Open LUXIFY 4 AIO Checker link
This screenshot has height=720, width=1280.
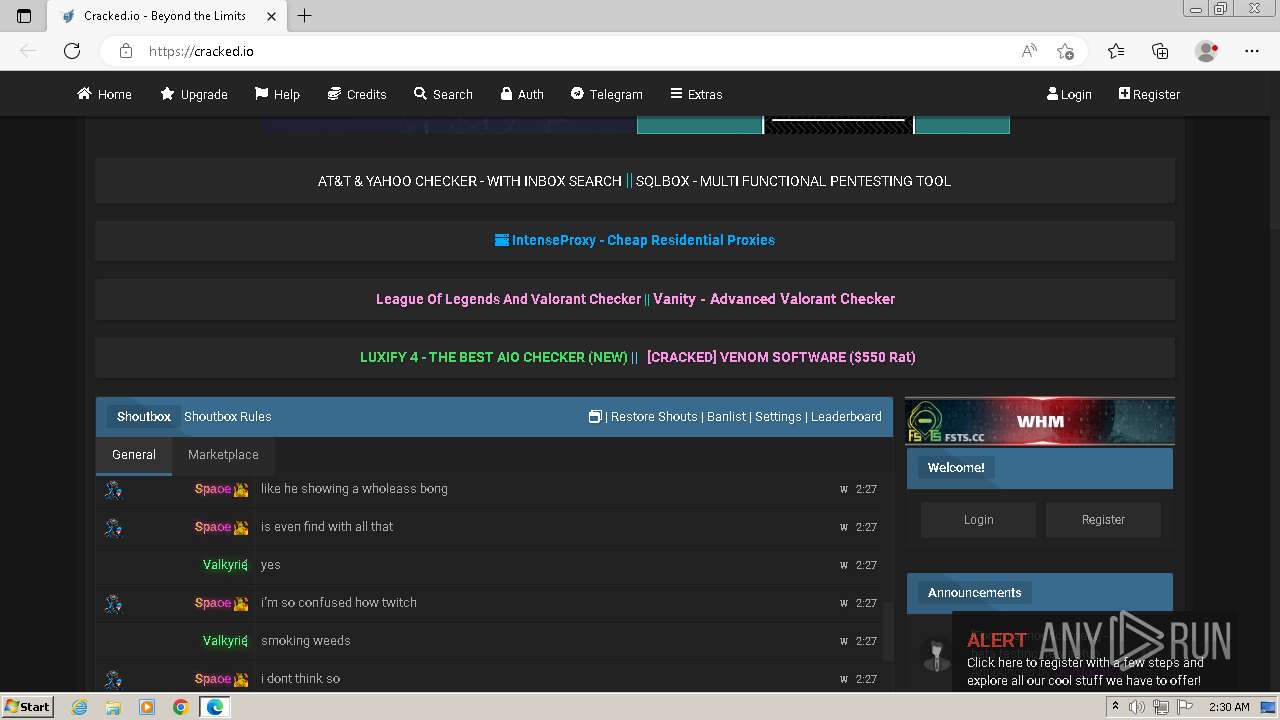point(494,357)
